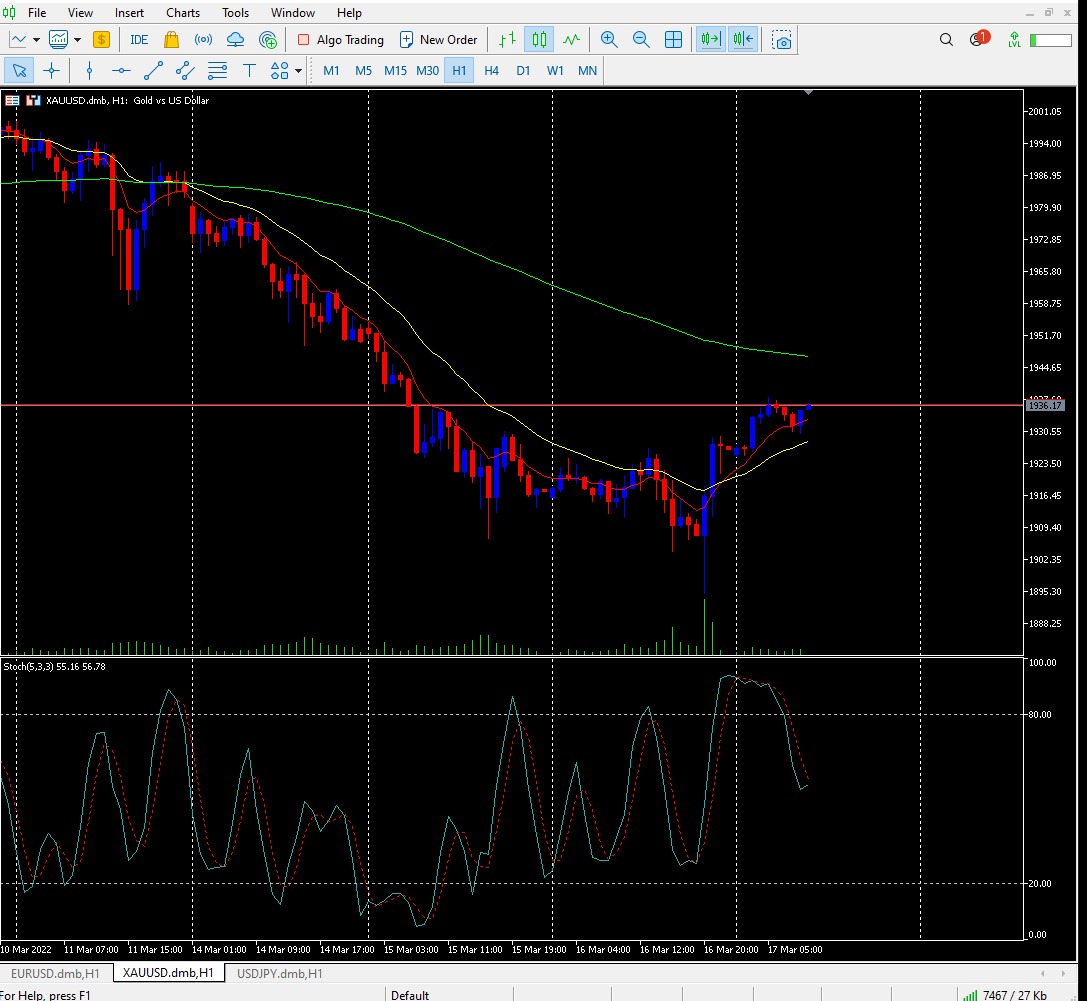Screen dimensions: 1087x1001
Task: Open the Window menu
Action: tap(293, 12)
